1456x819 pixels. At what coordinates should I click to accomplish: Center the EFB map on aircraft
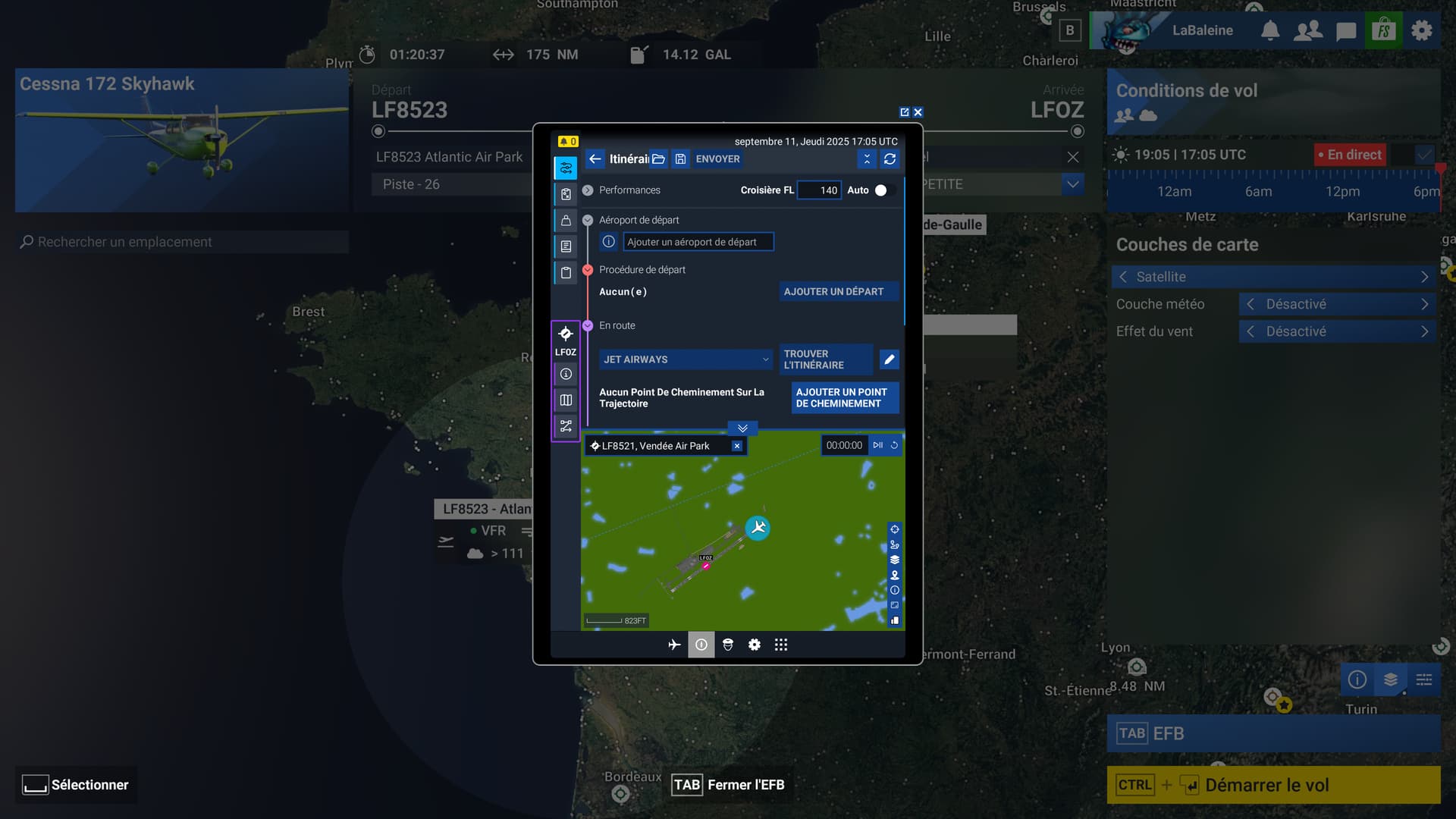pos(895,529)
